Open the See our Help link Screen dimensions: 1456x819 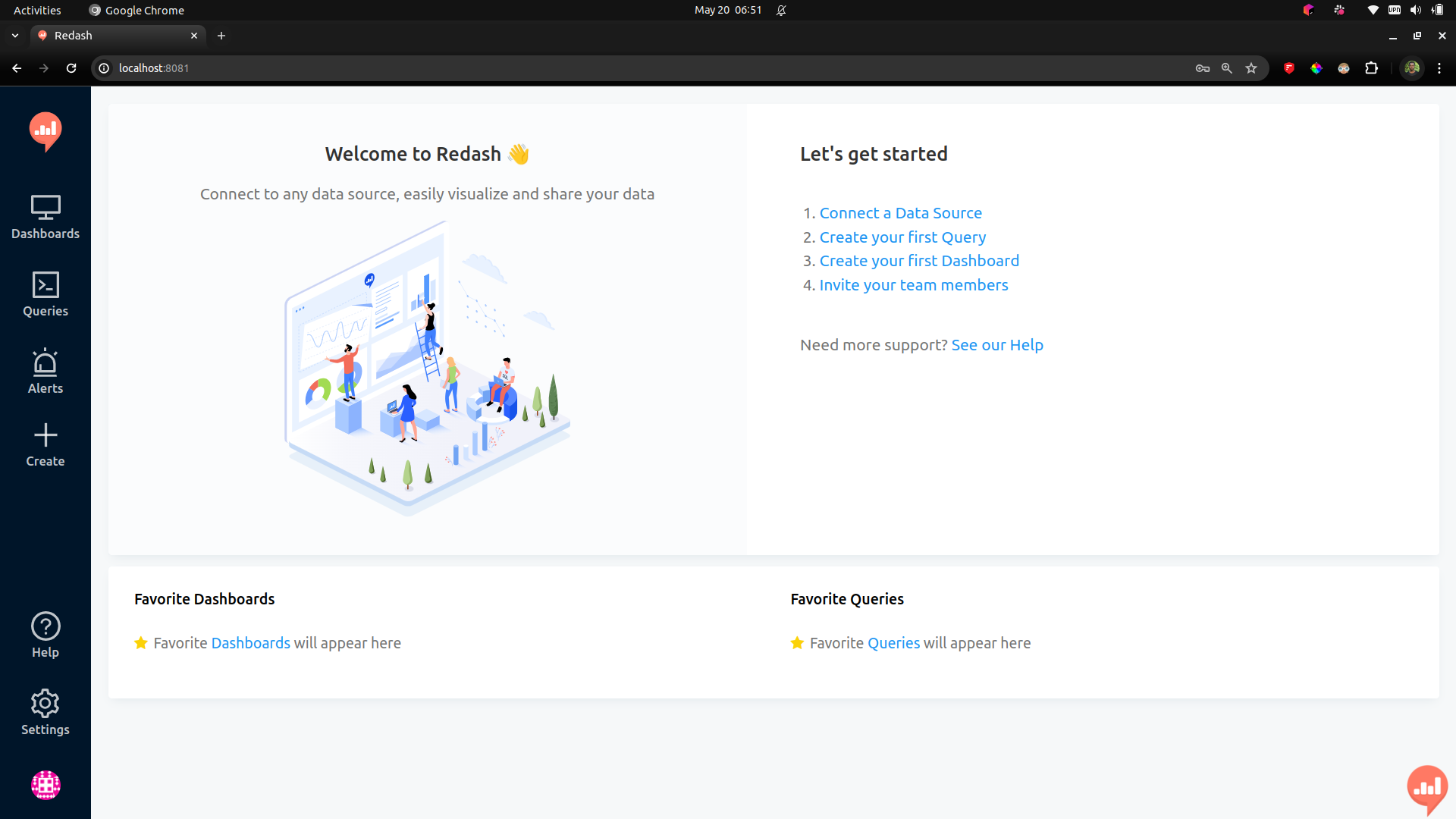pyautogui.click(x=997, y=345)
